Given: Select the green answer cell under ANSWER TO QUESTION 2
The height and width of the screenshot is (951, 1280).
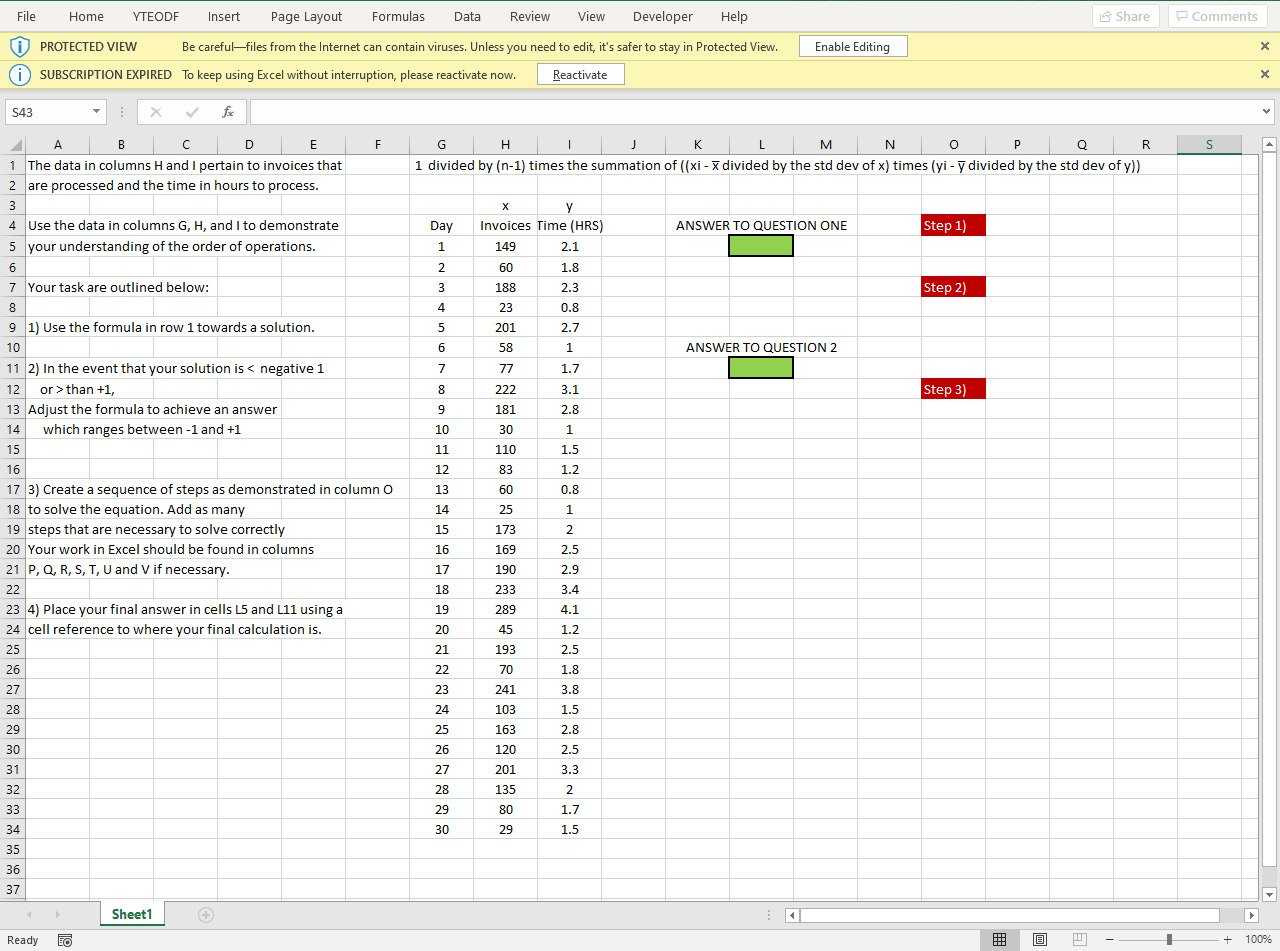Looking at the screenshot, I should click(x=761, y=367).
